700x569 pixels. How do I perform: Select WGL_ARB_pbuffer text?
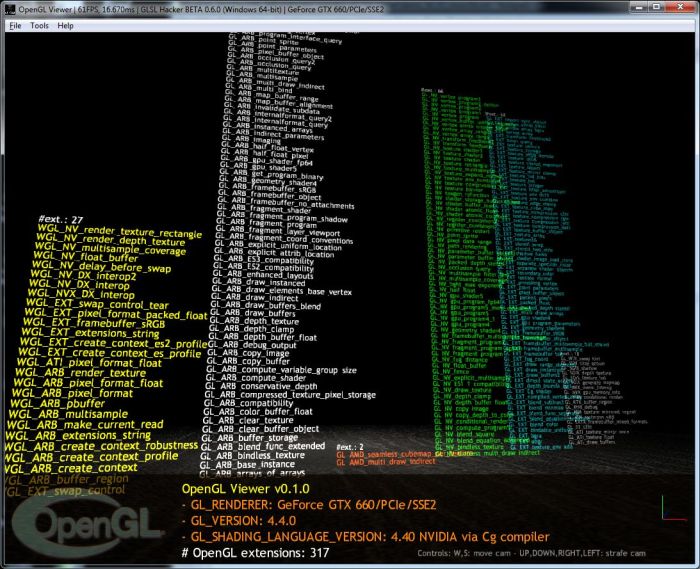(x=58, y=404)
